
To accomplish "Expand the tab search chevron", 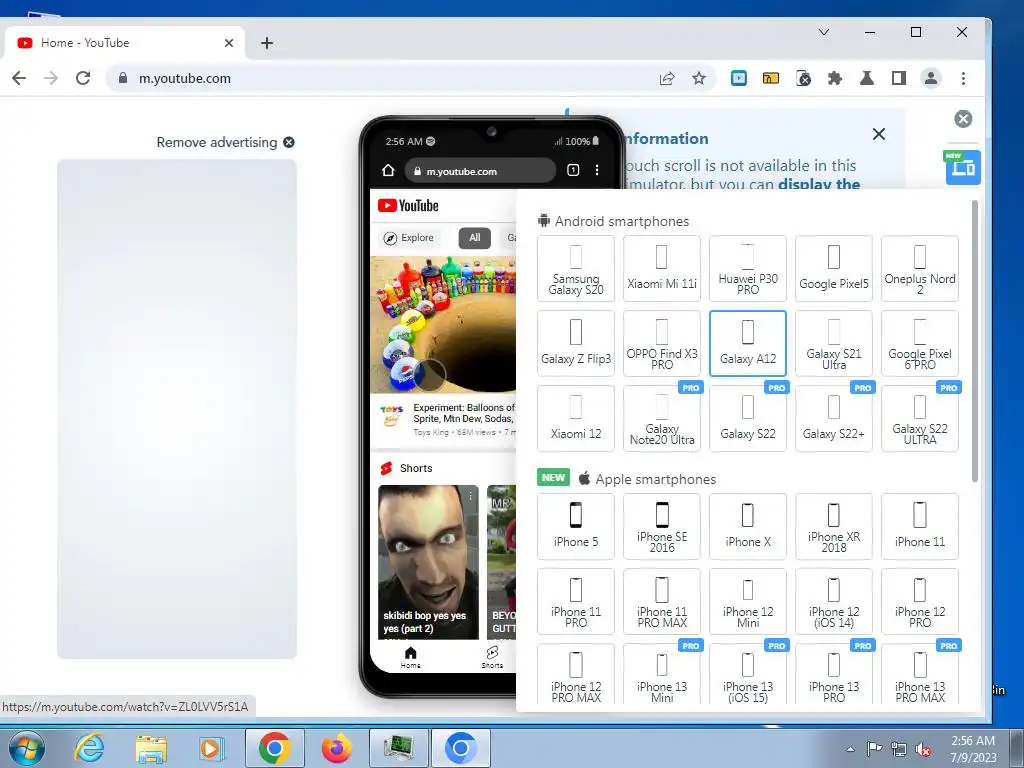I will (824, 32).
